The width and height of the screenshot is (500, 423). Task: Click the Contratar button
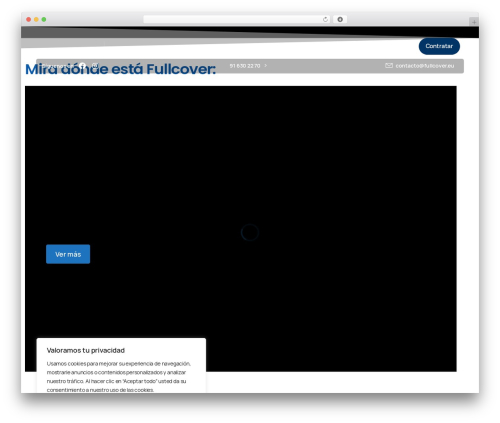(x=439, y=46)
